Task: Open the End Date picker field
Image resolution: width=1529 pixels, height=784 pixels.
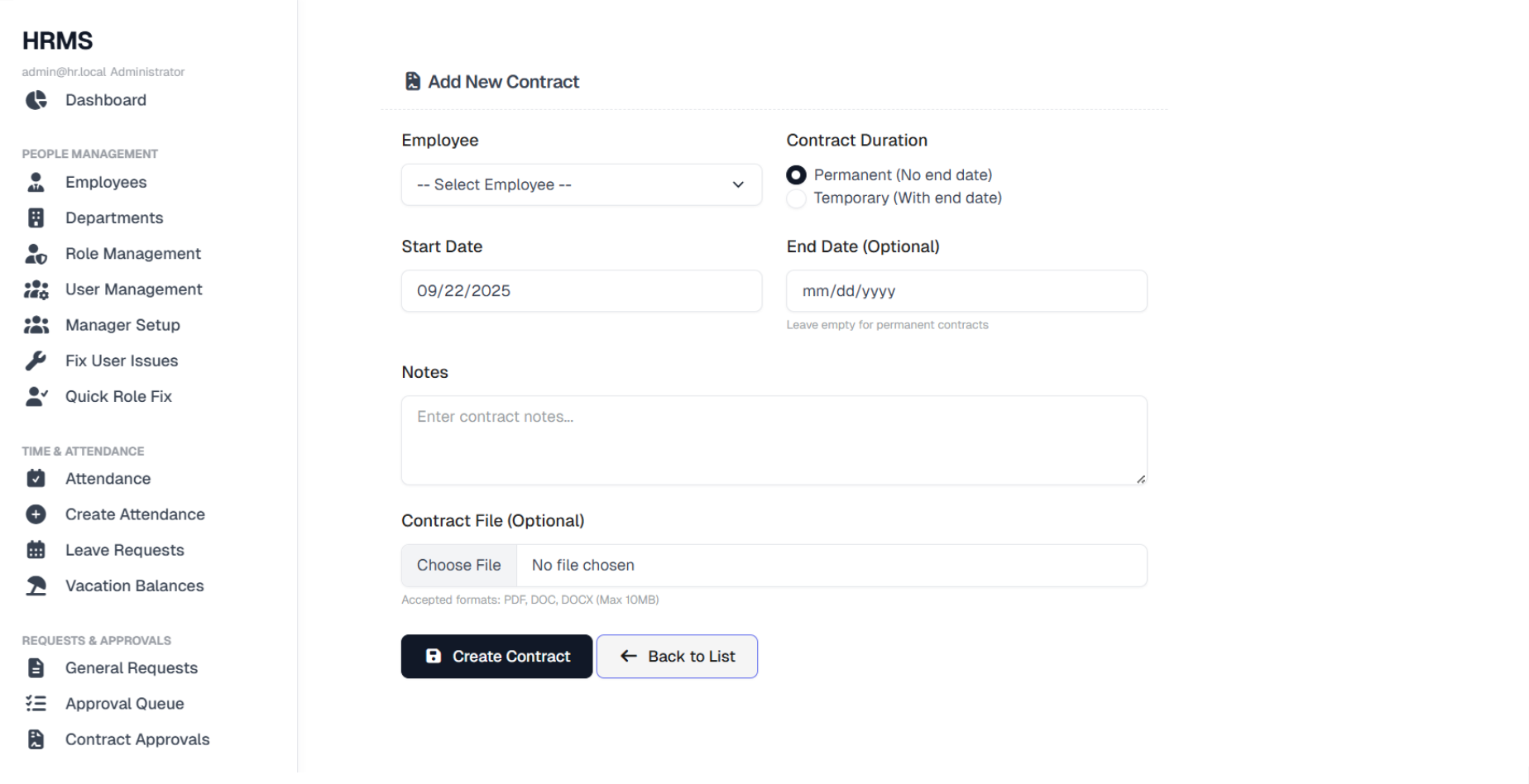Action: coord(966,290)
